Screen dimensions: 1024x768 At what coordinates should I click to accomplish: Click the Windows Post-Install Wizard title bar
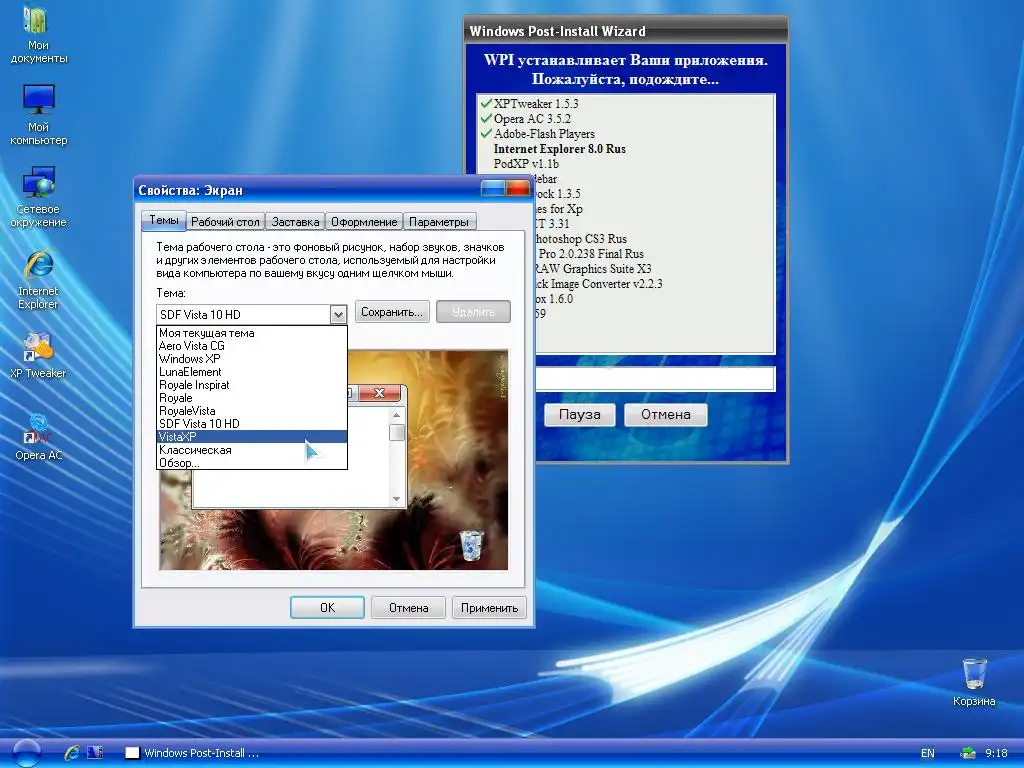click(x=626, y=31)
